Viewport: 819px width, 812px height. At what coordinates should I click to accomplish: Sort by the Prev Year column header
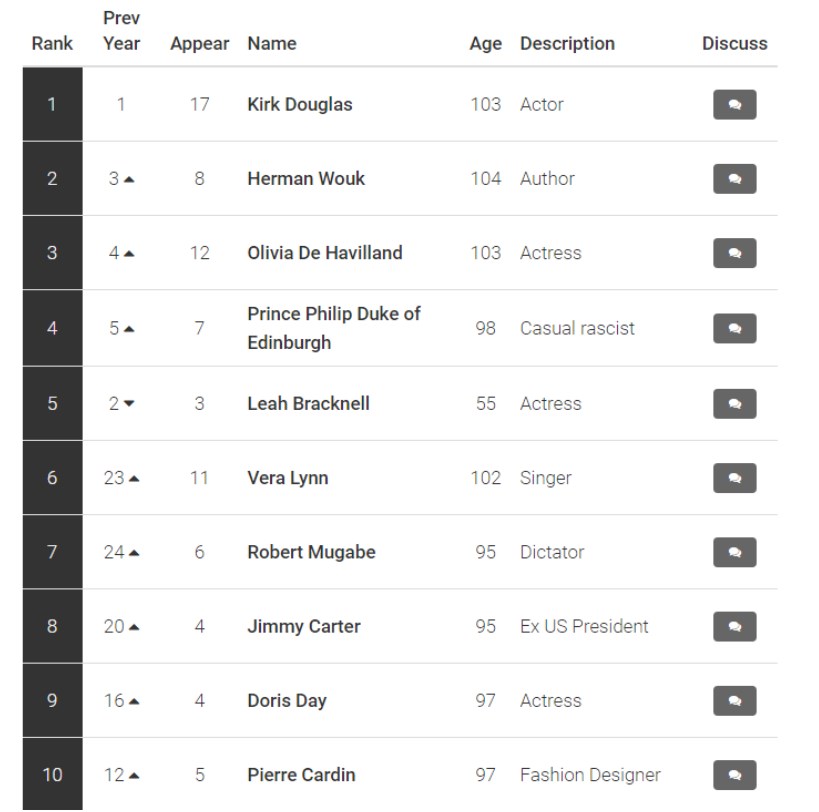[121, 31]
